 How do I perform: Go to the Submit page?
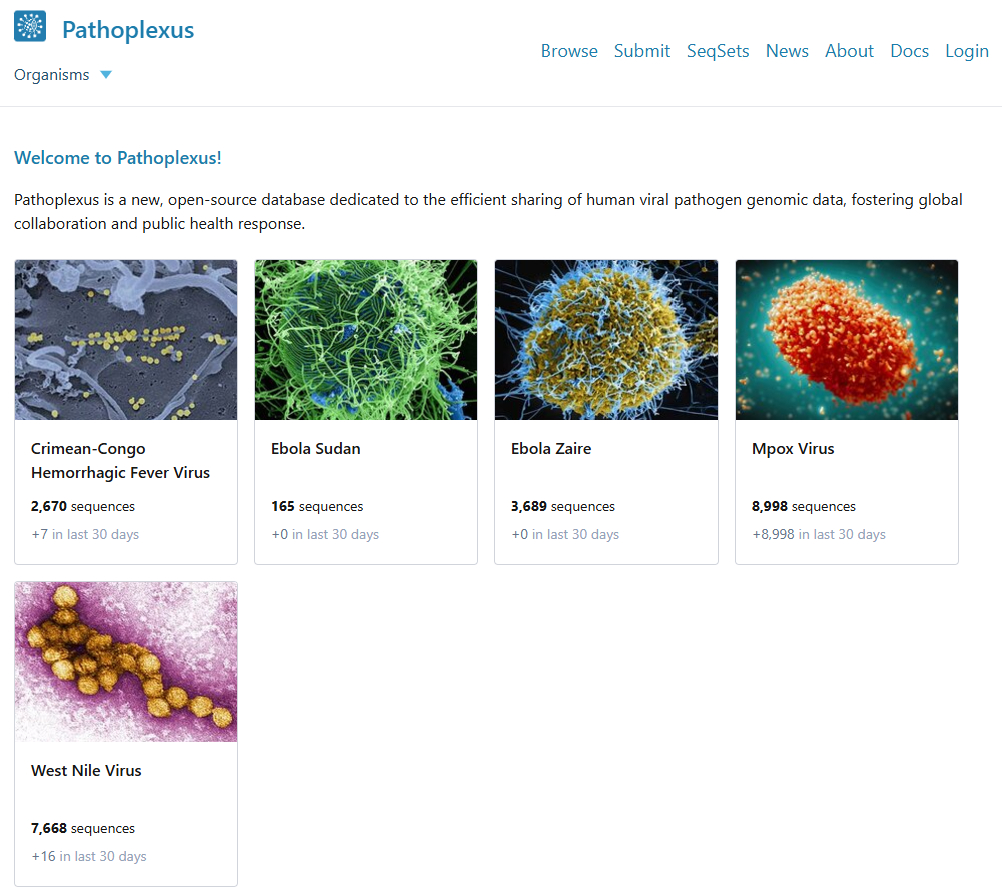[x=642, y=51]
